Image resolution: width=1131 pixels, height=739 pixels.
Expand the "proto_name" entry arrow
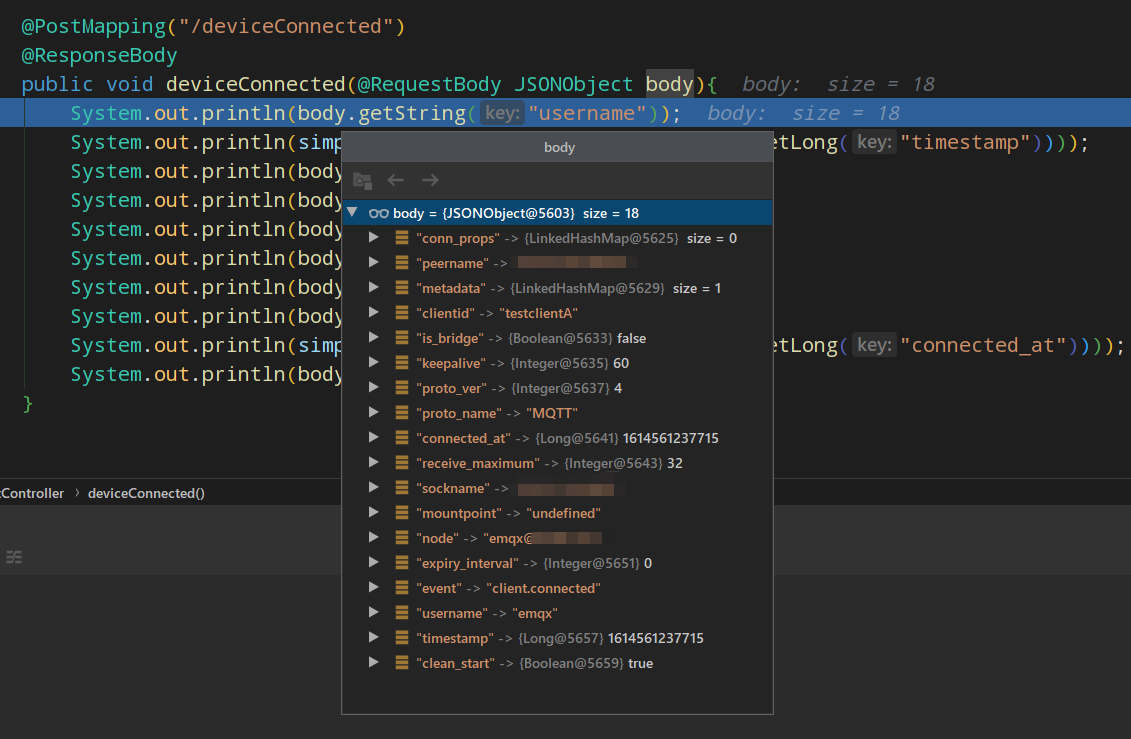pos(374,412)
